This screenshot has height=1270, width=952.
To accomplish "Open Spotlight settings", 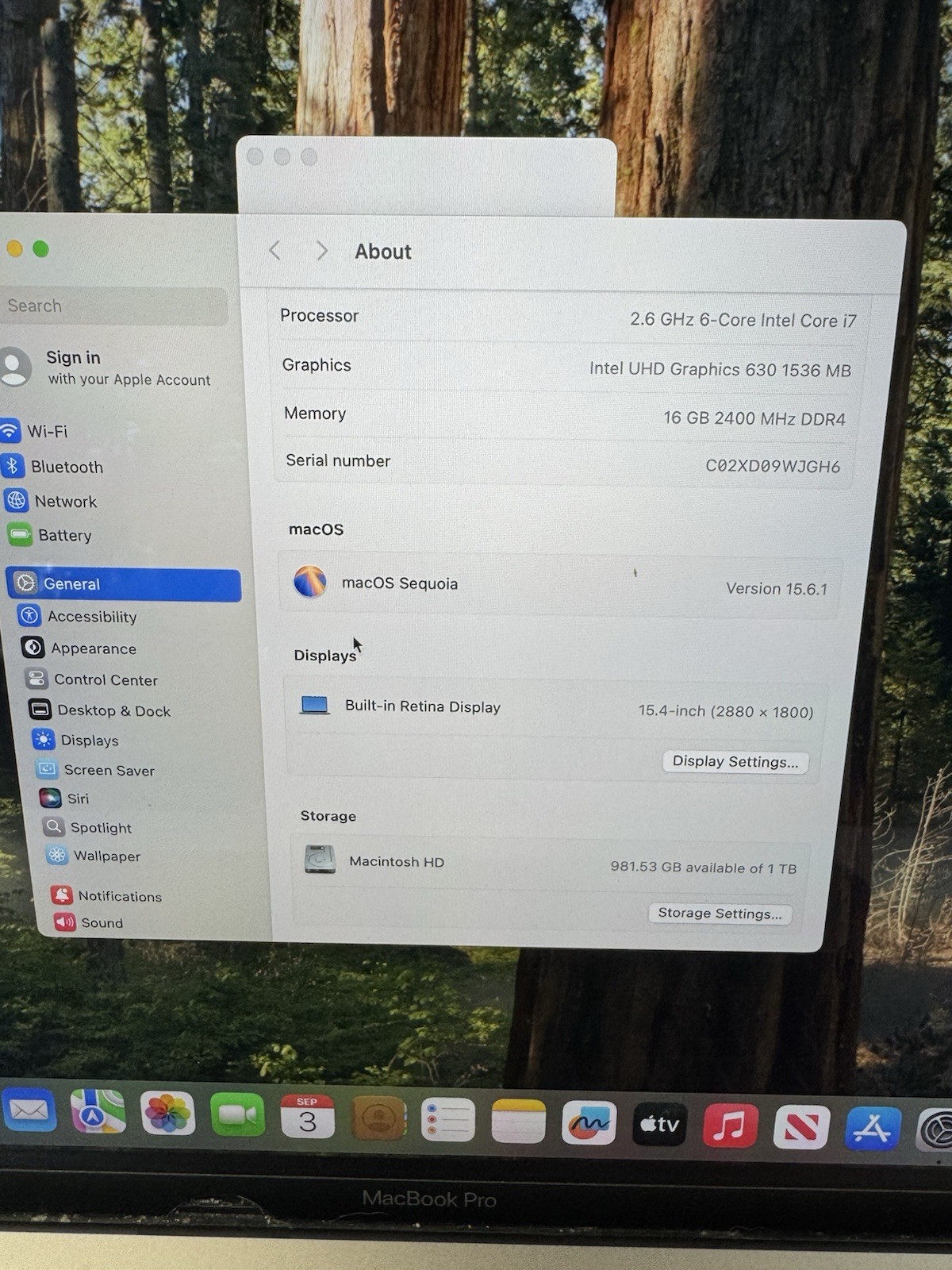I will point(87,827).
